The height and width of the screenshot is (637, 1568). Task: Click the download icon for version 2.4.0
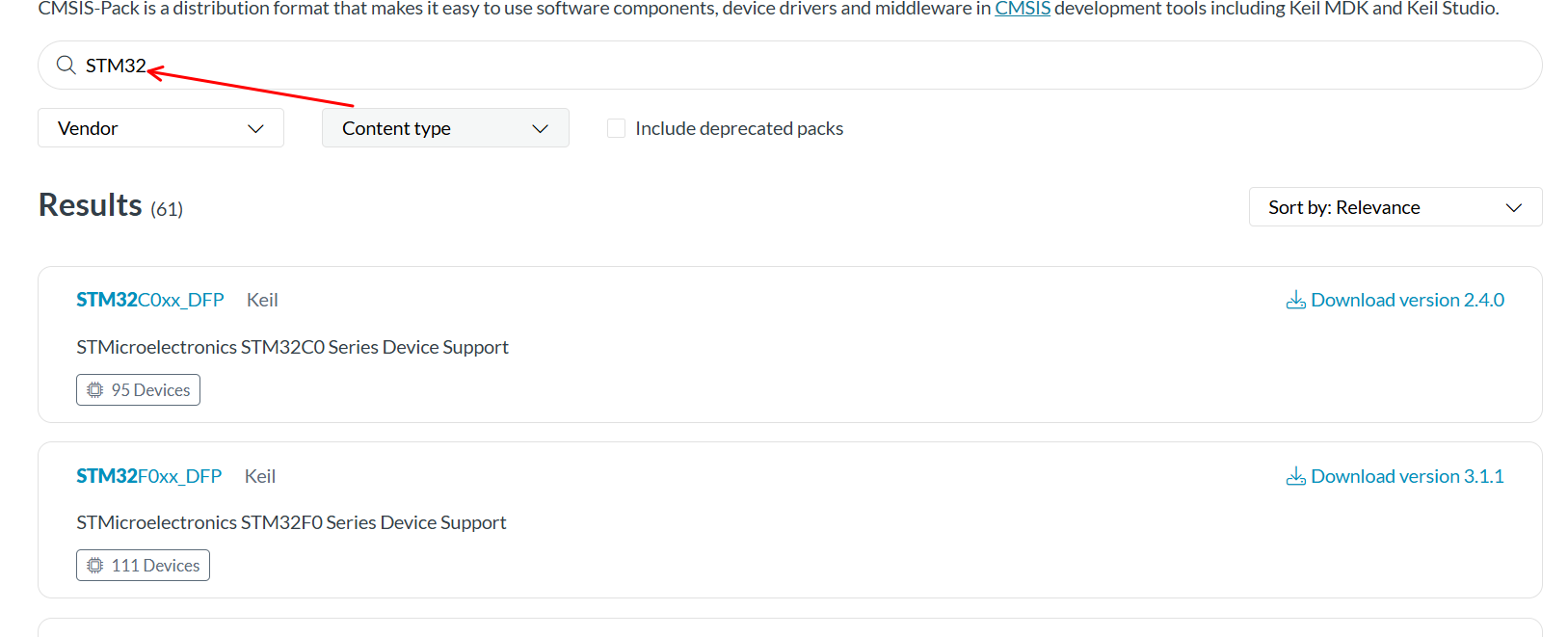pyautogui.click(x=1296, y=301)
